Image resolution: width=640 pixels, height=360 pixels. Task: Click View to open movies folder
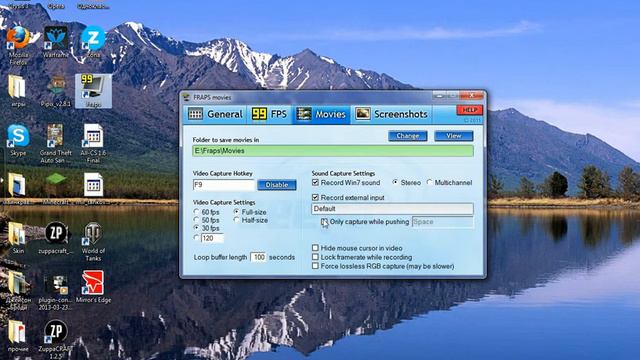click(x=453, y=136)
